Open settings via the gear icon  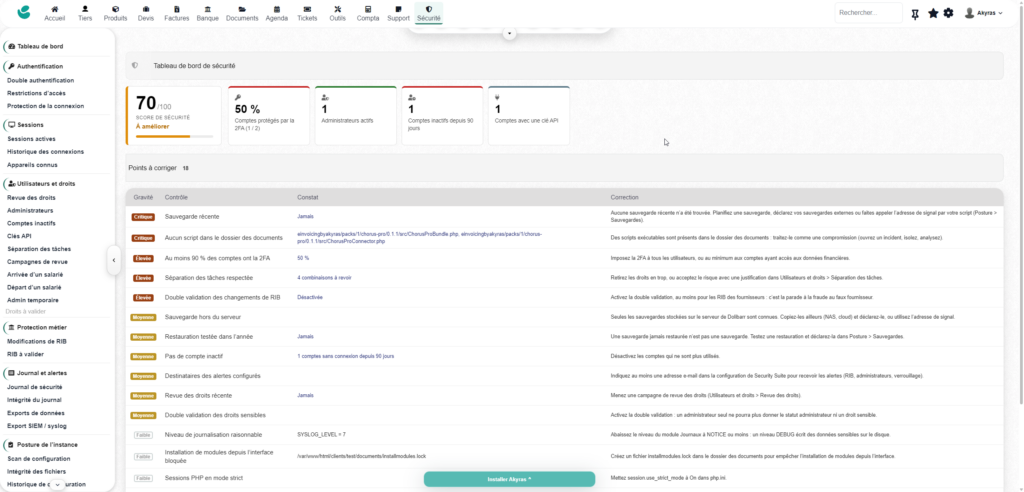pyautogui.click(x=948, y=13)
